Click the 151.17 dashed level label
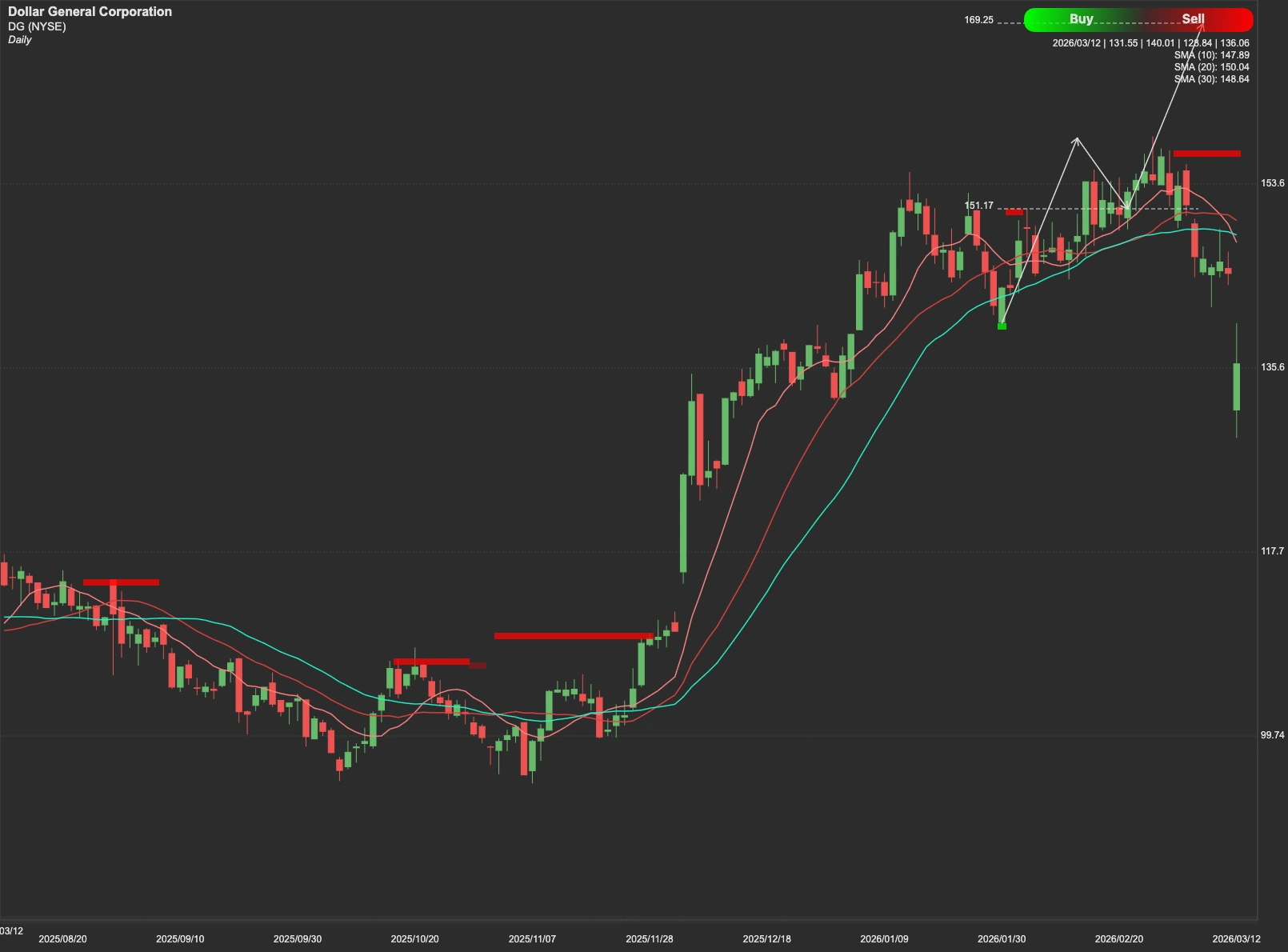Screen dimensions: 1288x952 pos(978,206)
